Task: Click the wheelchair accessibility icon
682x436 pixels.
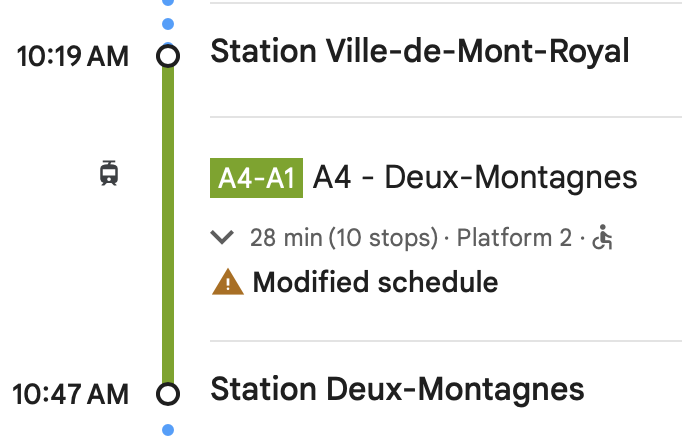Action: pos(602,238)
